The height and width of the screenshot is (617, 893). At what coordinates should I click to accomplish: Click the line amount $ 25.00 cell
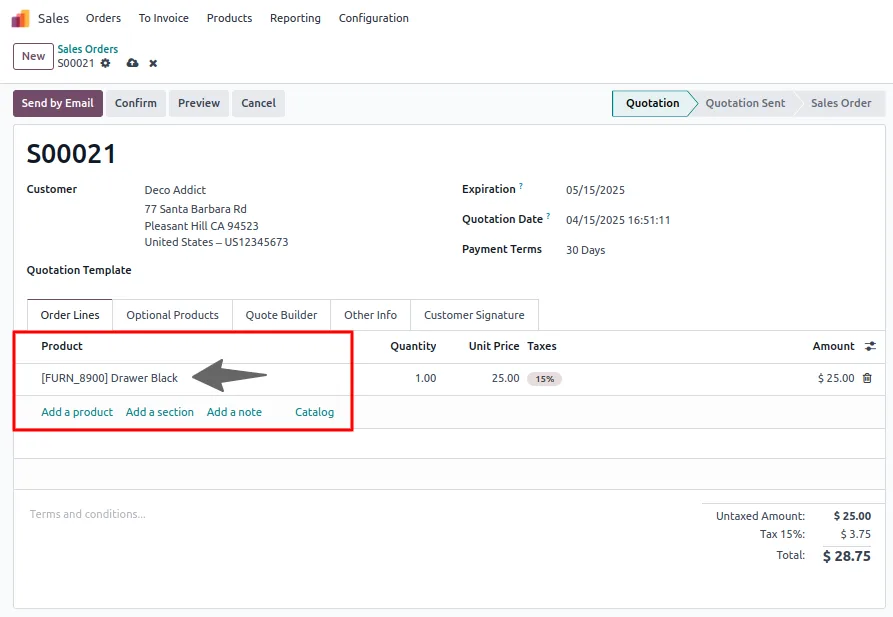coord(836,378)
